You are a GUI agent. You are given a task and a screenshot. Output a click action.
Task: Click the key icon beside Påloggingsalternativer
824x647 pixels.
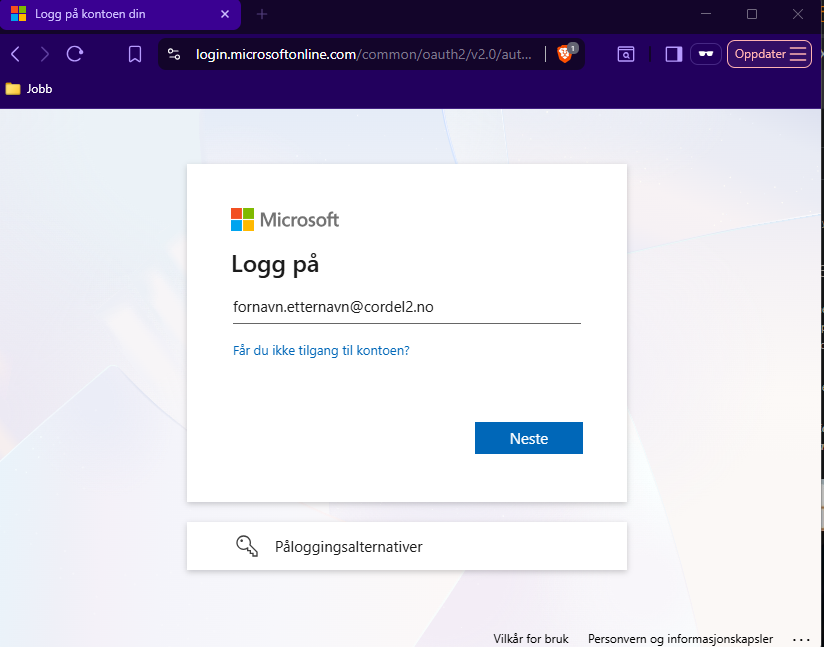click(247, 546)
